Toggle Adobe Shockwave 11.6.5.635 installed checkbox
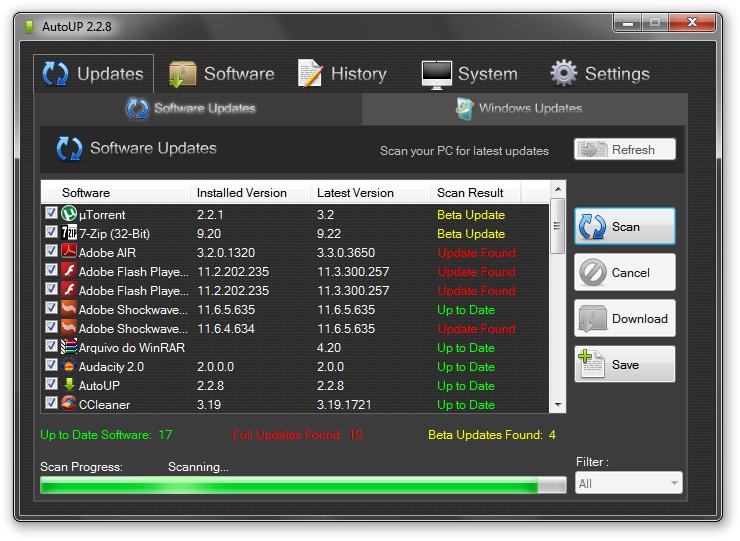Screen dimensions: 740x541 pyautogui.click(x=51, y=308)
